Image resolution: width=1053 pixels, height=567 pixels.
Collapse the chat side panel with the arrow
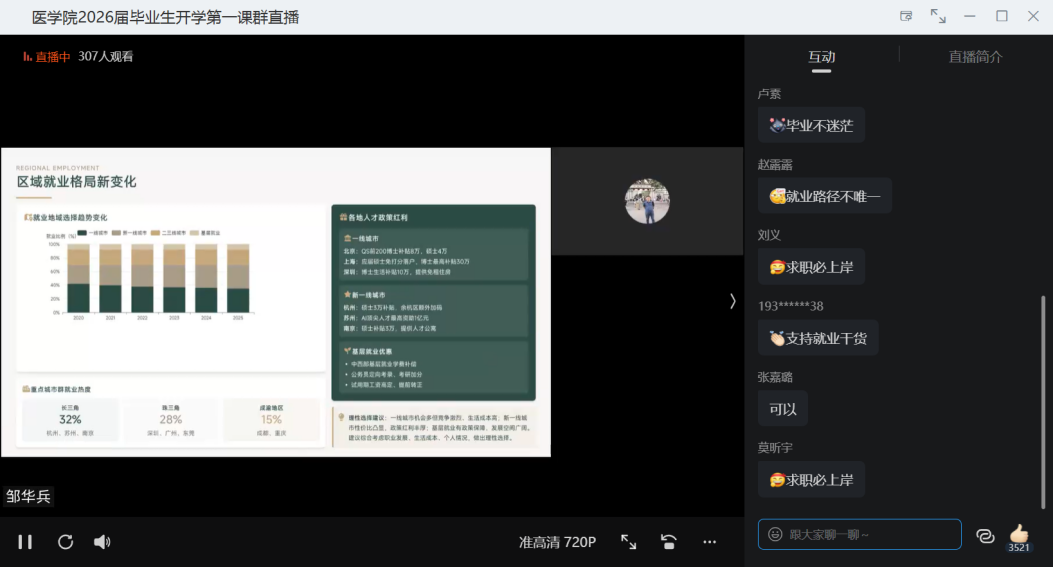click(x=732, y=301)
